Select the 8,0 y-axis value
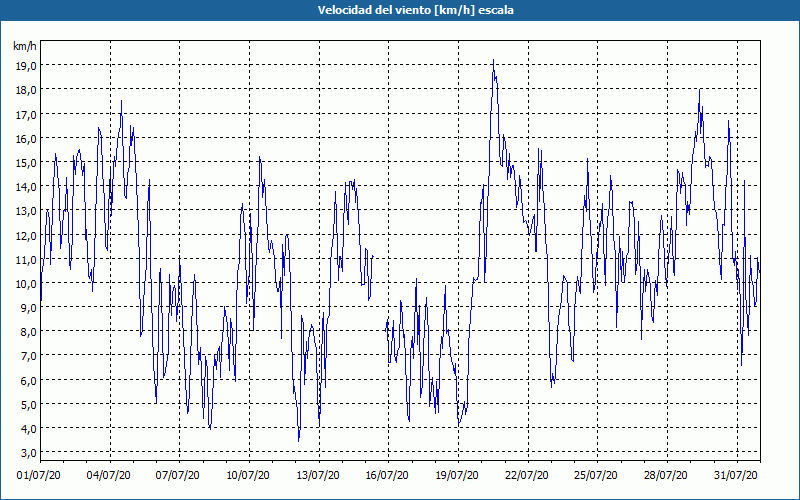The height and width of the screenshot is (500, 800). tap(29, 332)
